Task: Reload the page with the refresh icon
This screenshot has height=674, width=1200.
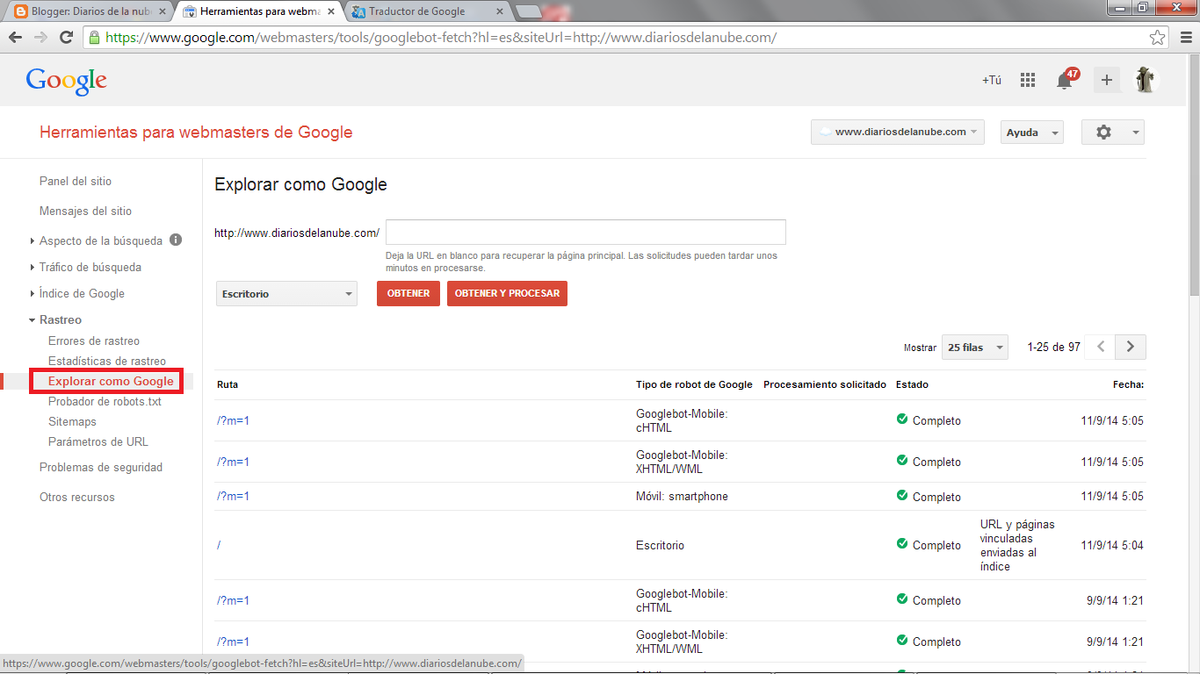Action: (67, 37)
